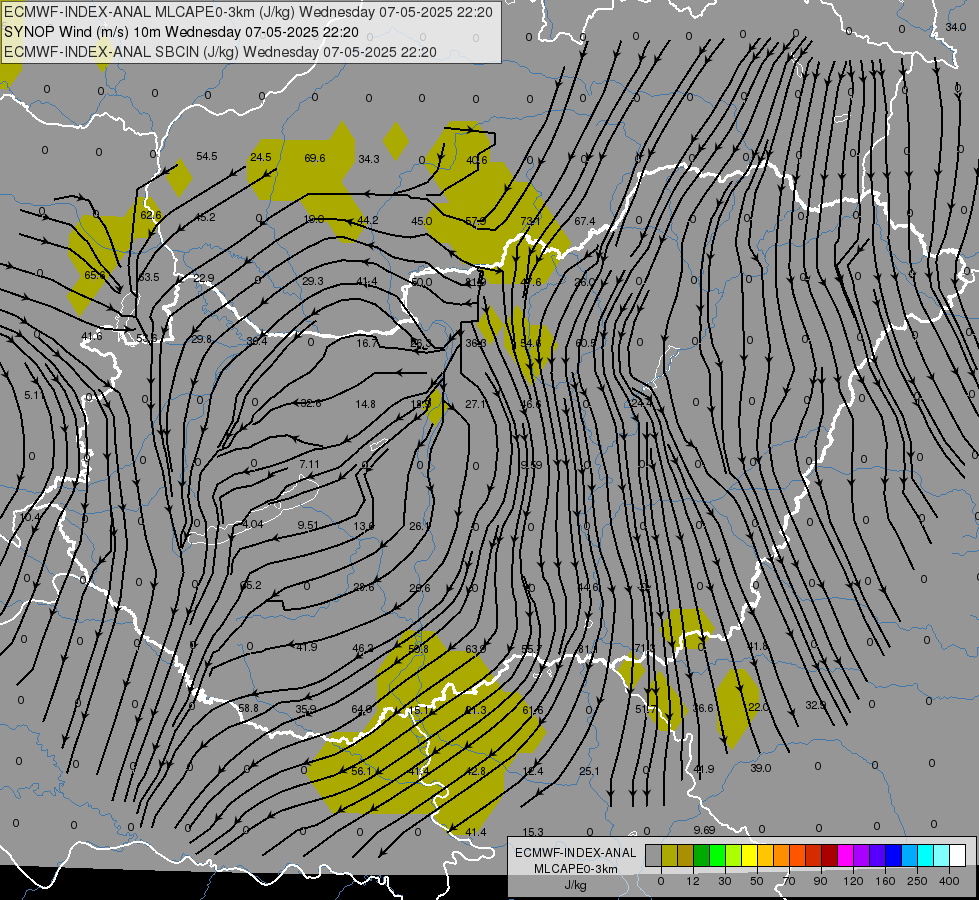The image size is (979, 900).
Task: Click the 60.5 map value
Action: [586, 343]
